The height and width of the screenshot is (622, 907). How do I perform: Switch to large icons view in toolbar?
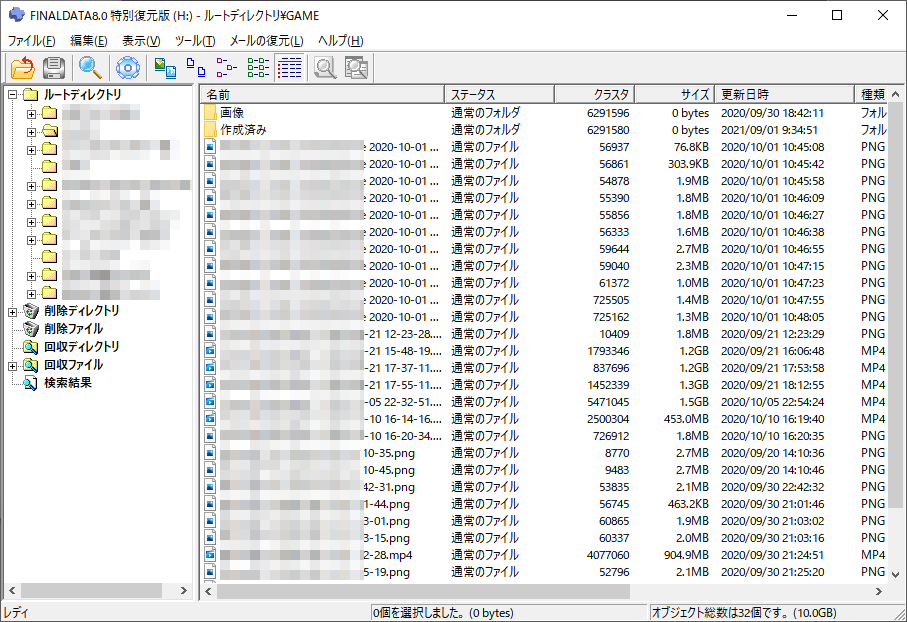(x=165, y=68)
